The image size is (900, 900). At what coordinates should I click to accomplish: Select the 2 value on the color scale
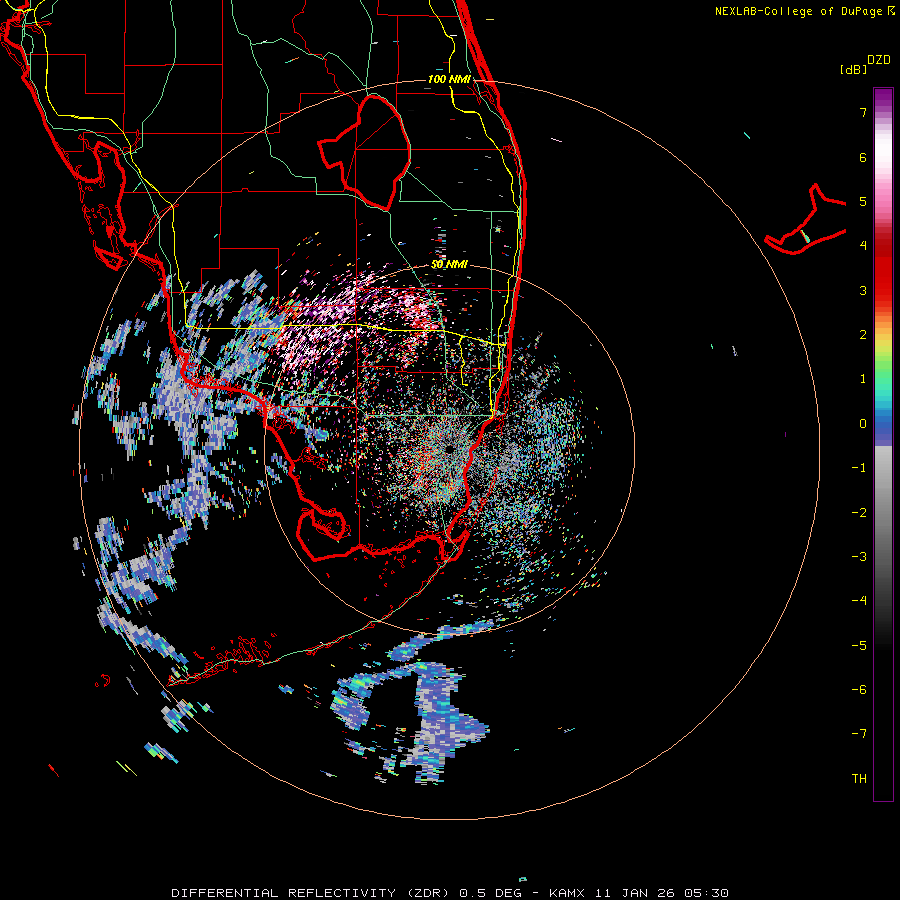click(863, 335)
